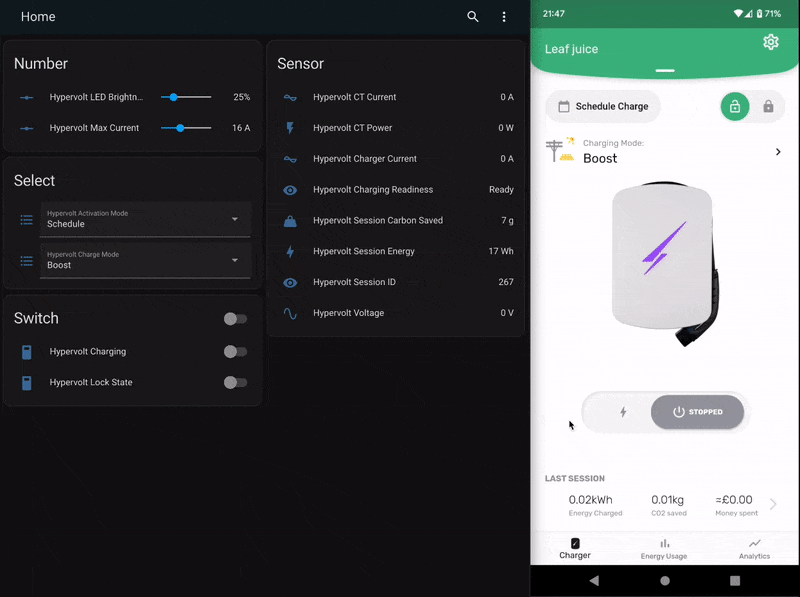Click the pylon charging mode icon
The height and width of the screenshot is (597, 800).
pyautogui.click(x=560, y=150)
